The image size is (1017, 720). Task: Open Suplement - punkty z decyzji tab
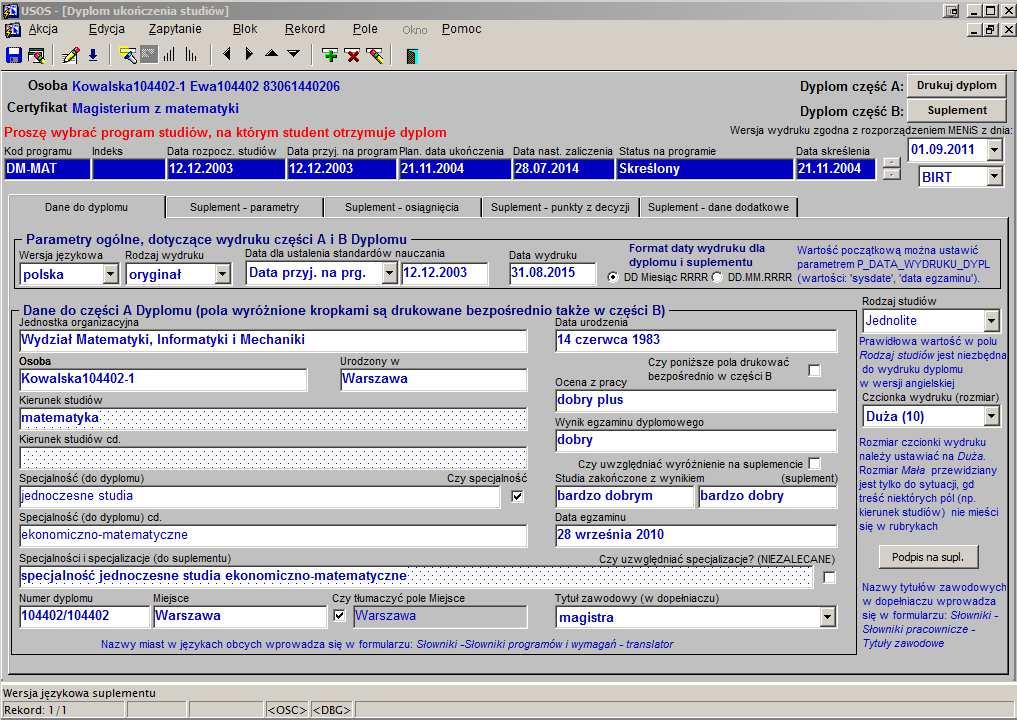(560, 208)
